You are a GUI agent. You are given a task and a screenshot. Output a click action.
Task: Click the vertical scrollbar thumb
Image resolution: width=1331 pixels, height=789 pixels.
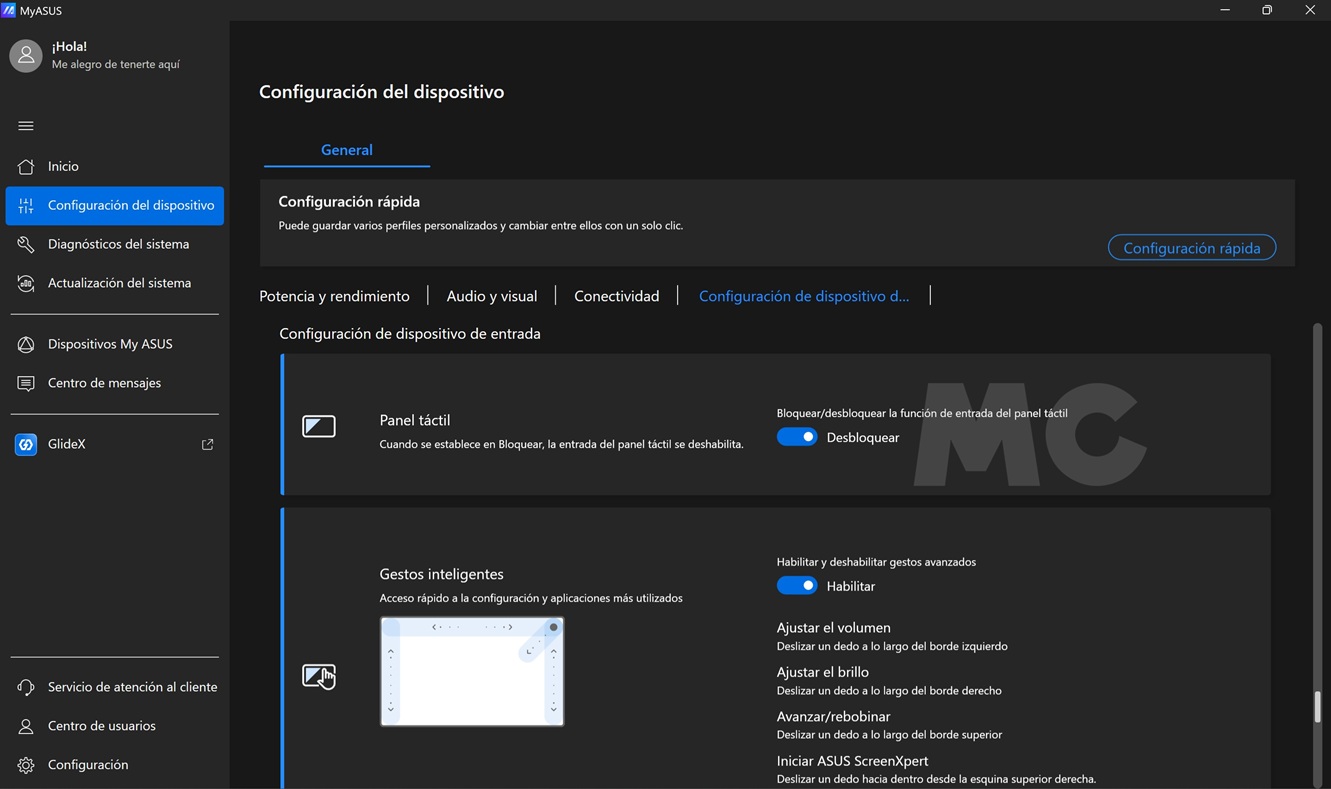1317,706
